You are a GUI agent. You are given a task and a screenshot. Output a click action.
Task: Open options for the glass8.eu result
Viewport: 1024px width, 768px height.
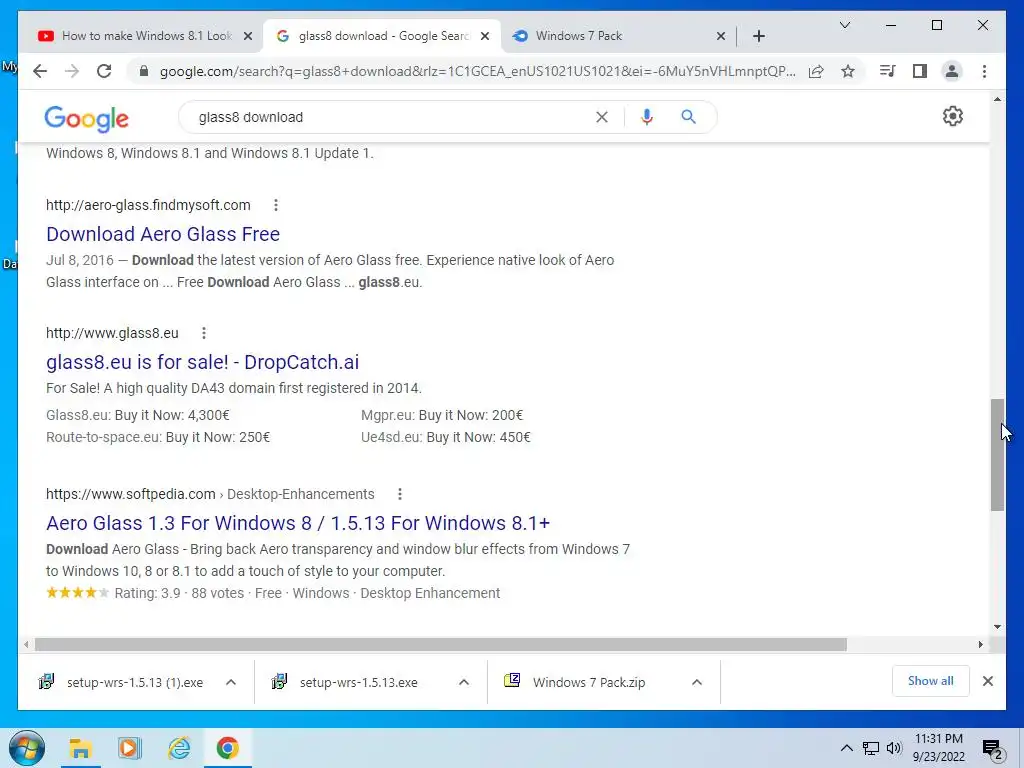(204, 333)
